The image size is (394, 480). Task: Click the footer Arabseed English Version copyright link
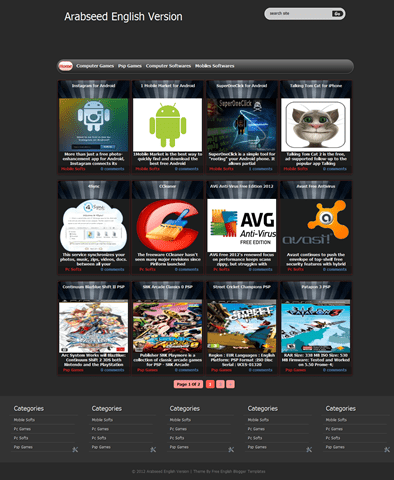click(x=168, y=472)
